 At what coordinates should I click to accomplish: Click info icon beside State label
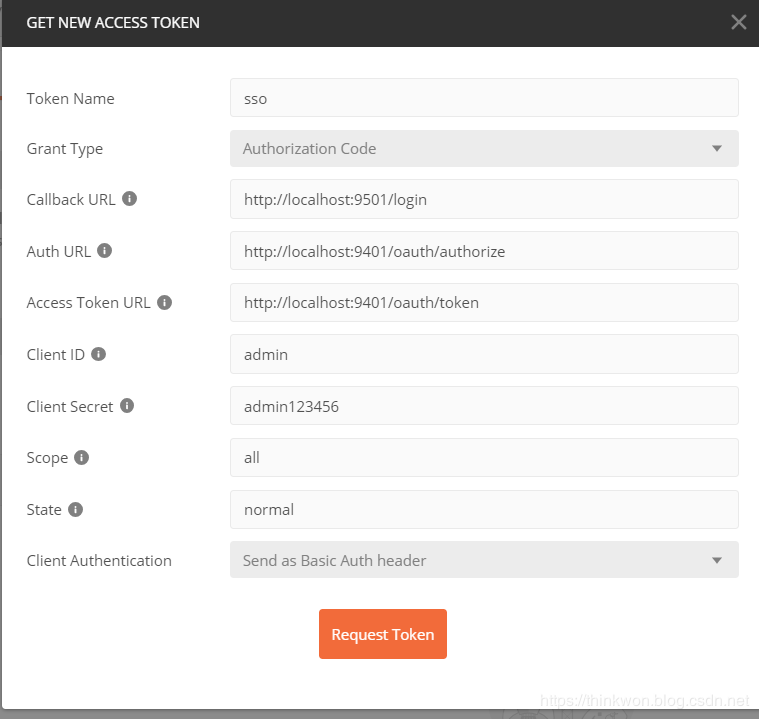(76, 509)
